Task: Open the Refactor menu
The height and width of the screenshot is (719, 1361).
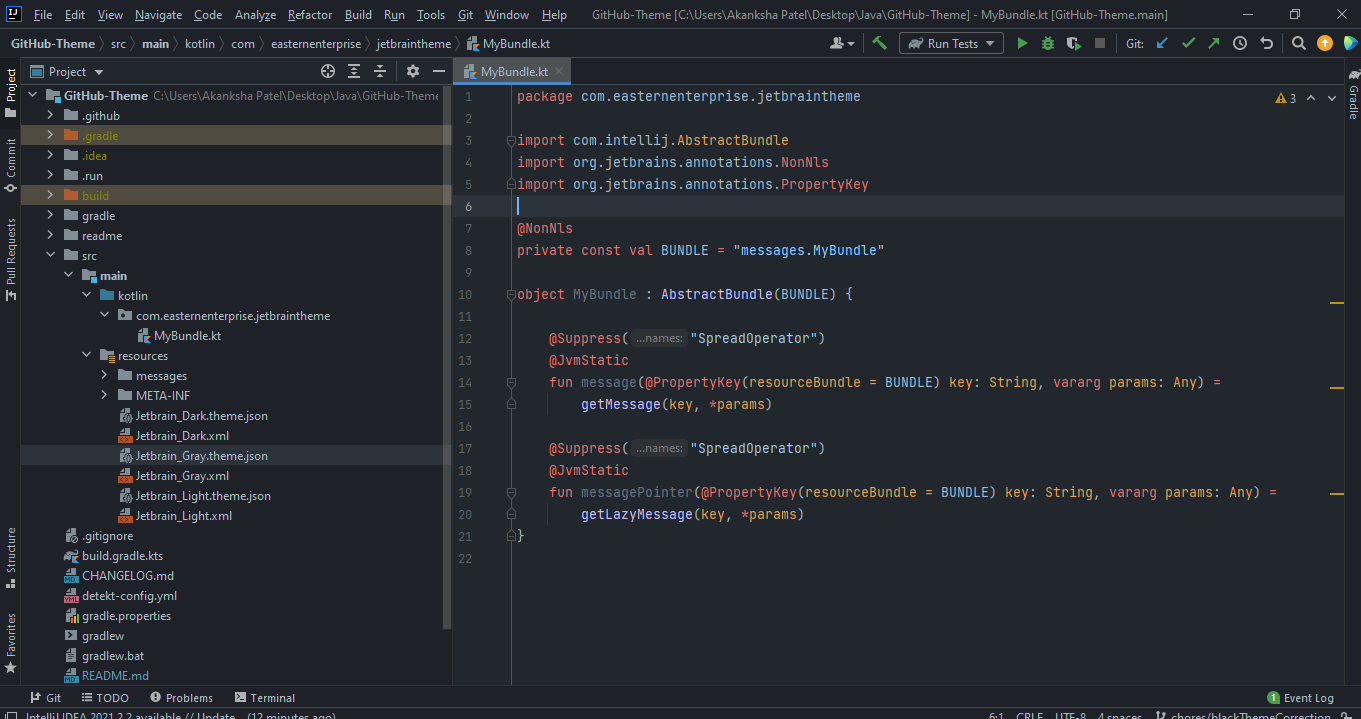Action: pyautogui.click(x=310, y=15)
